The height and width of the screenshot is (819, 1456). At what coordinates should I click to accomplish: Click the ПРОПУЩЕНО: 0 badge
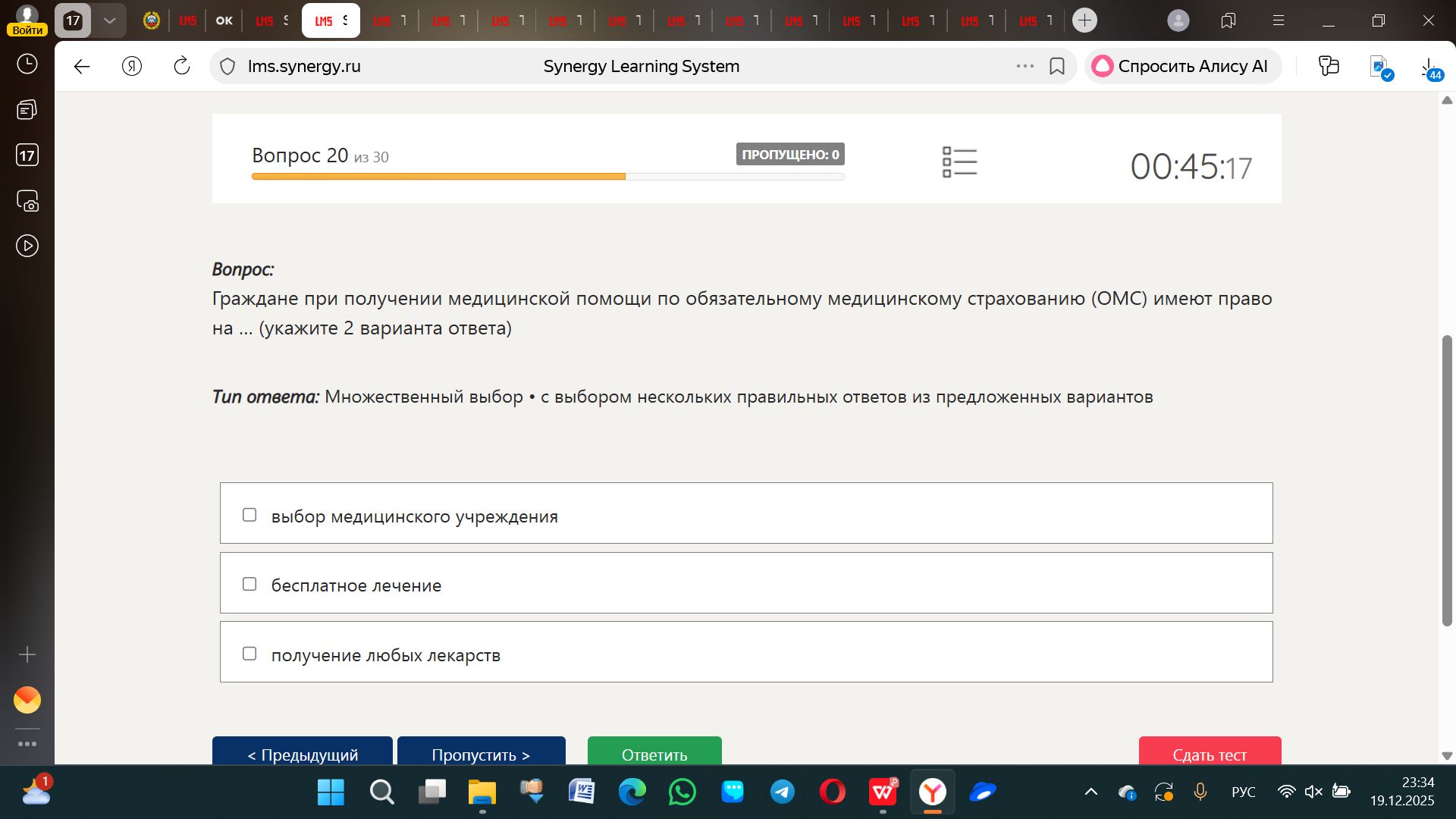790,154
